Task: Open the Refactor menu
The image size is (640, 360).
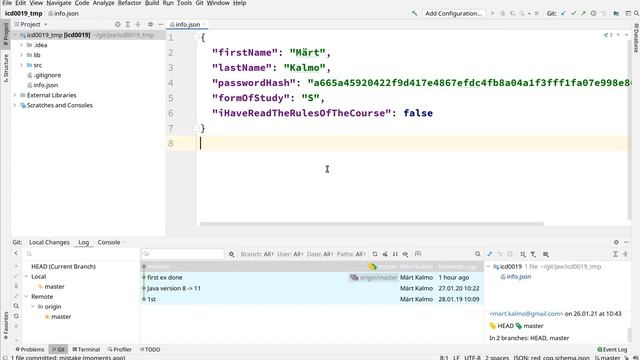Action: coord(129,3)
